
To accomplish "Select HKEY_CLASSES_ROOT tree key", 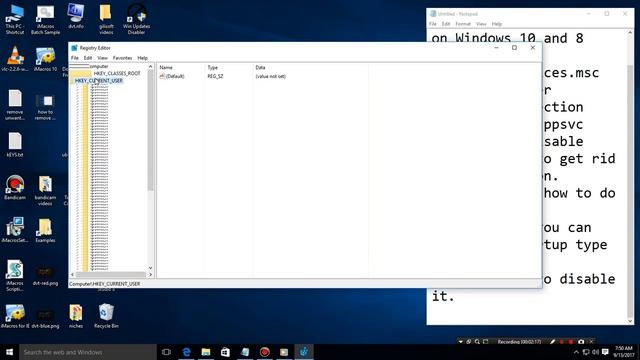I will [117, 73].
